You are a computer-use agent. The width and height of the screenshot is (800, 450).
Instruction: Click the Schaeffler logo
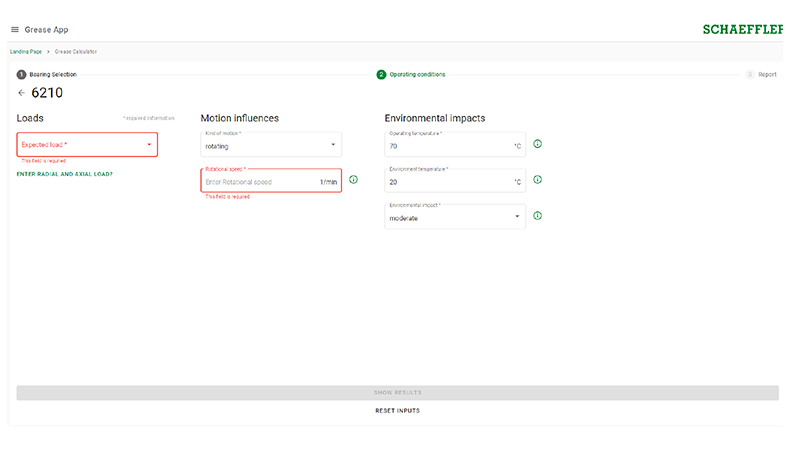[744, 30]
